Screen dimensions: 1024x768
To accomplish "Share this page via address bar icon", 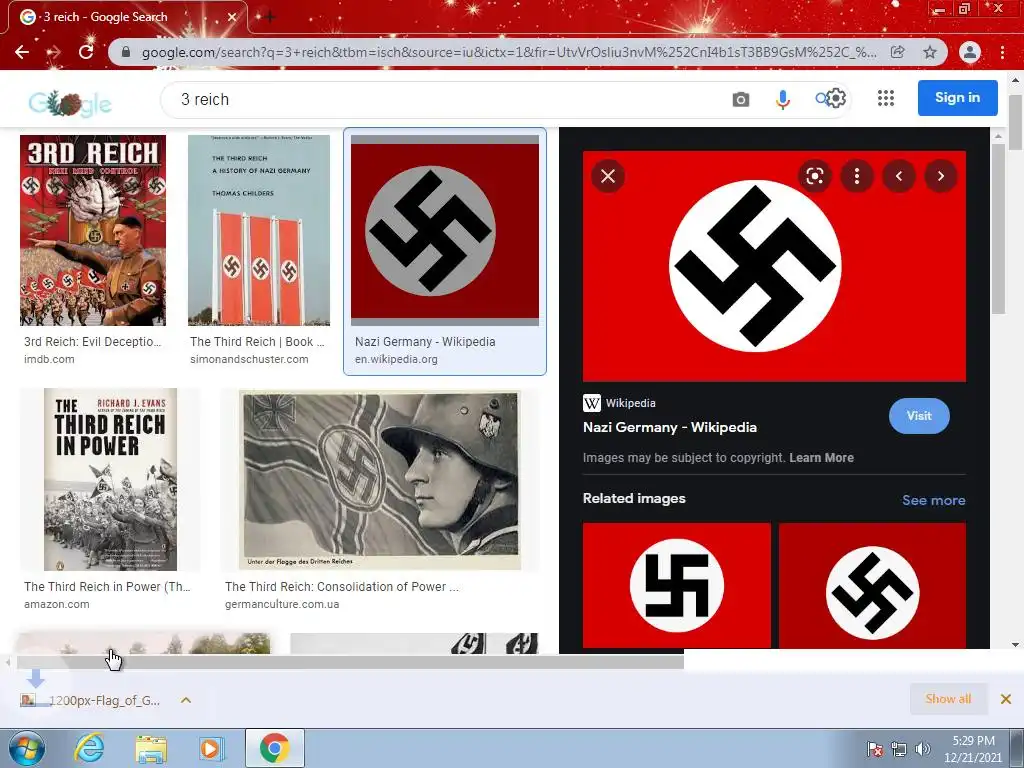I will point(898,52).
